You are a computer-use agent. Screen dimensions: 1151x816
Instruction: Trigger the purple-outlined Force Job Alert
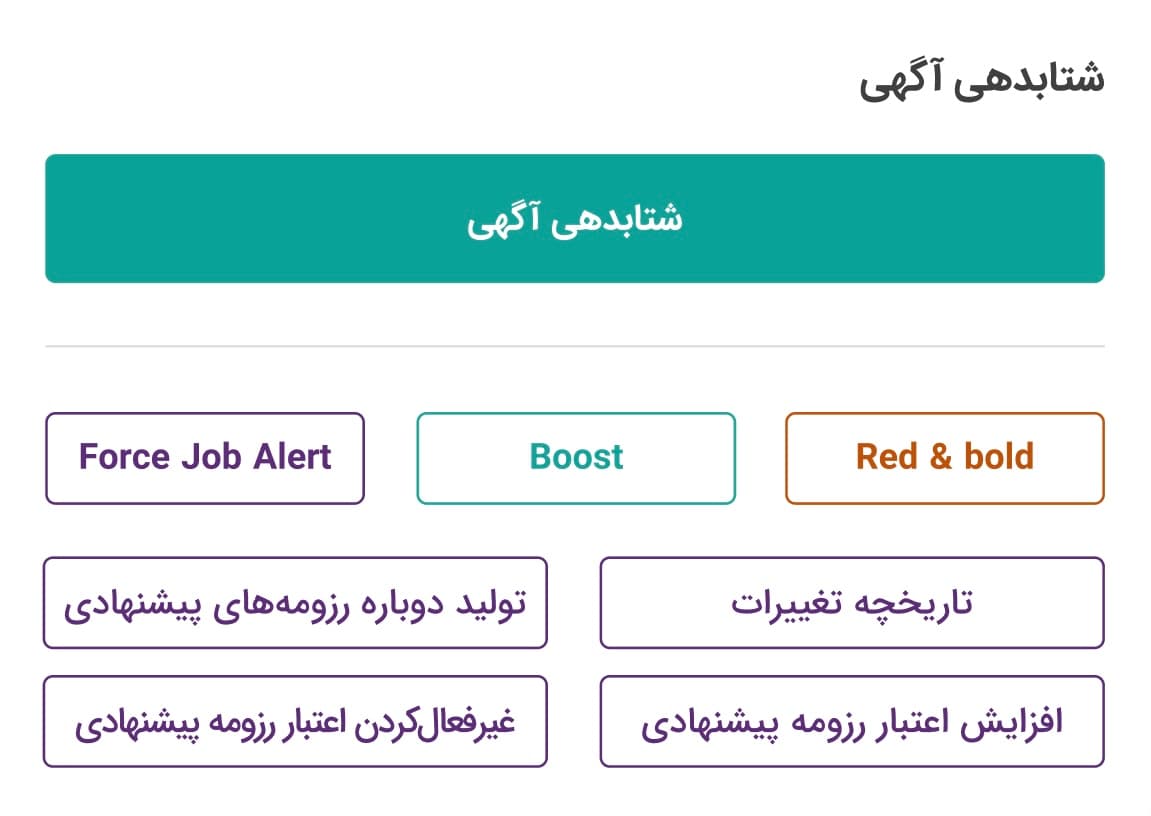205,458
